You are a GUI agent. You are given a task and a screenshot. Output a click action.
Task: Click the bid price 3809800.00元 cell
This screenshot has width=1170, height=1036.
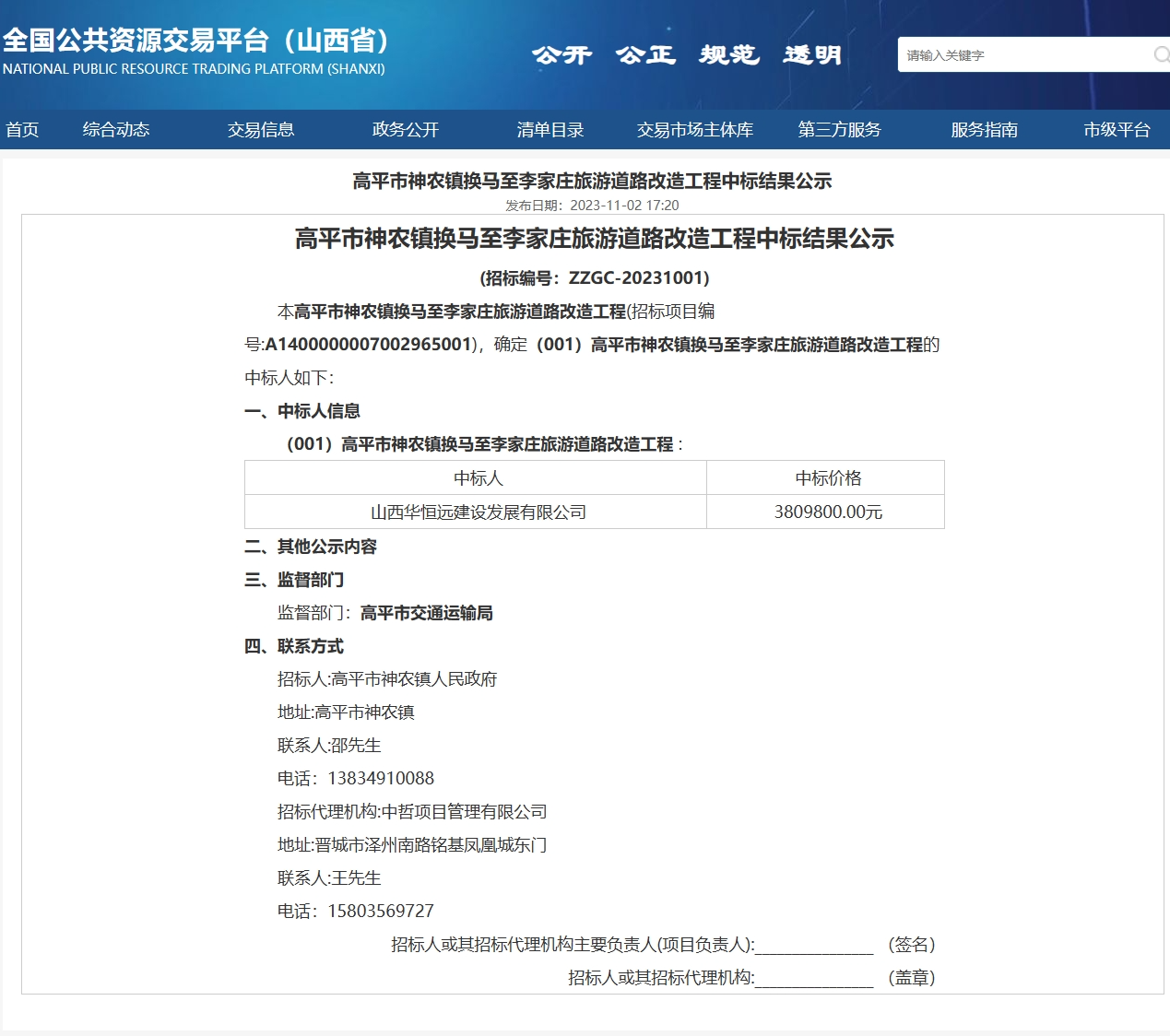click(827, 512)
